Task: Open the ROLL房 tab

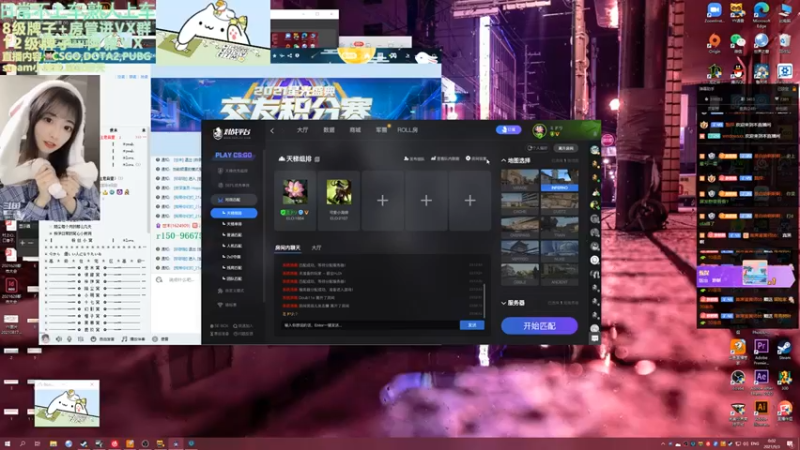Action: (x=407, y=130)
